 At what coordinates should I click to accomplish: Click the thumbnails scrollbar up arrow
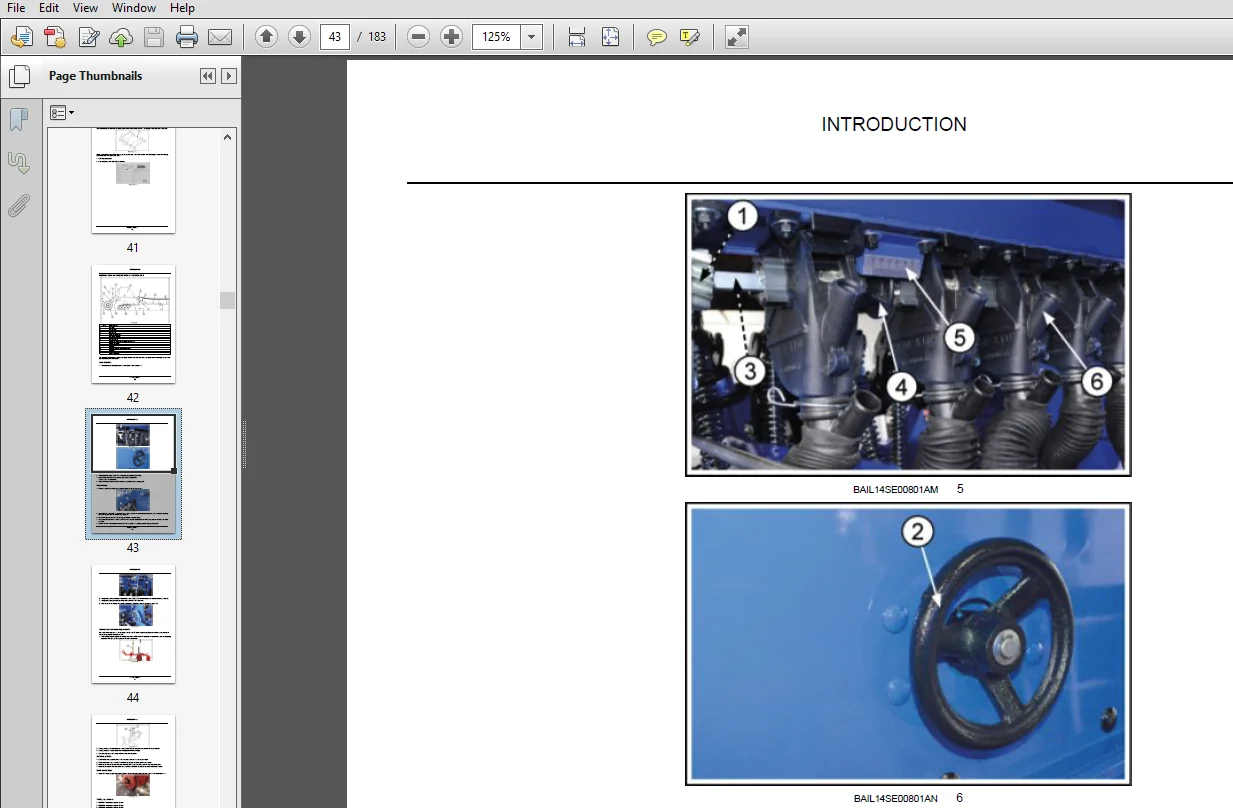click(228, 137)
